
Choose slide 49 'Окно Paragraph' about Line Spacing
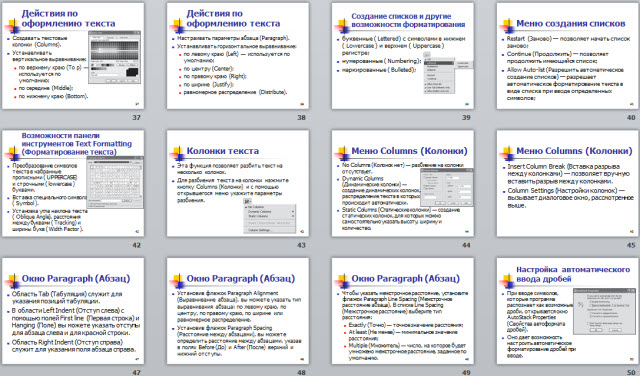click(x=403, y=311)
